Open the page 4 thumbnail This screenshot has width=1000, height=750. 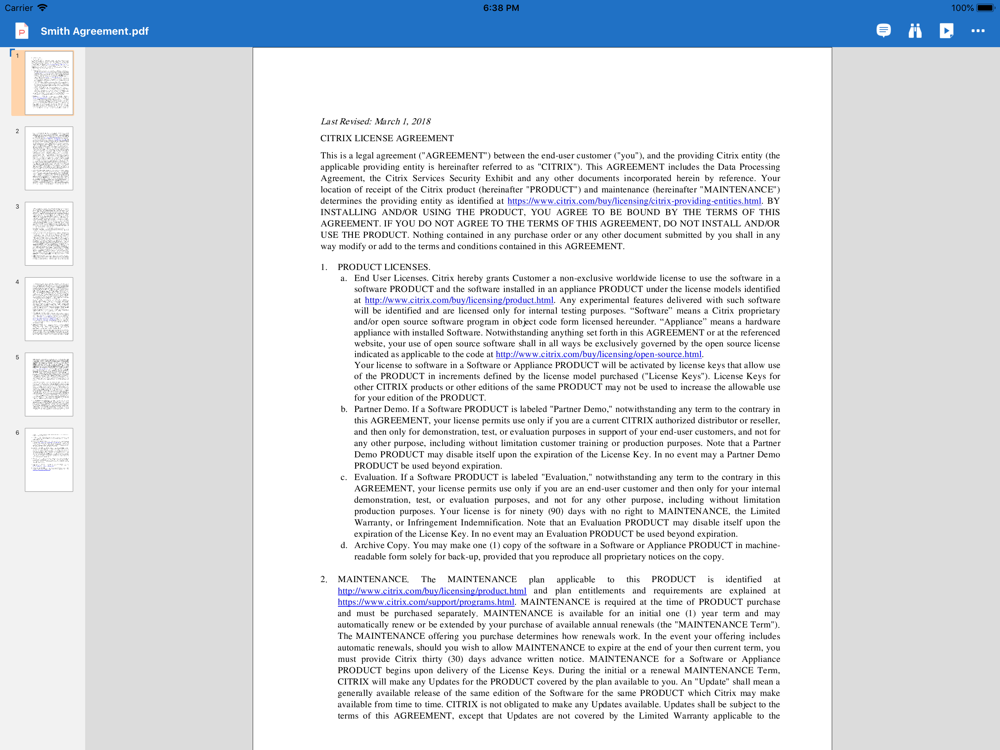click(x=49, y=309)
